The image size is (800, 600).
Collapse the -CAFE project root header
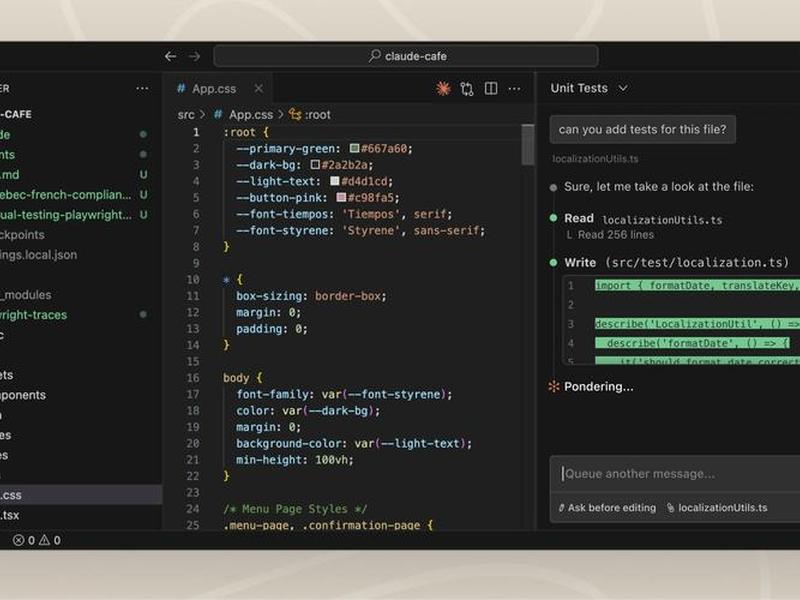16,114
